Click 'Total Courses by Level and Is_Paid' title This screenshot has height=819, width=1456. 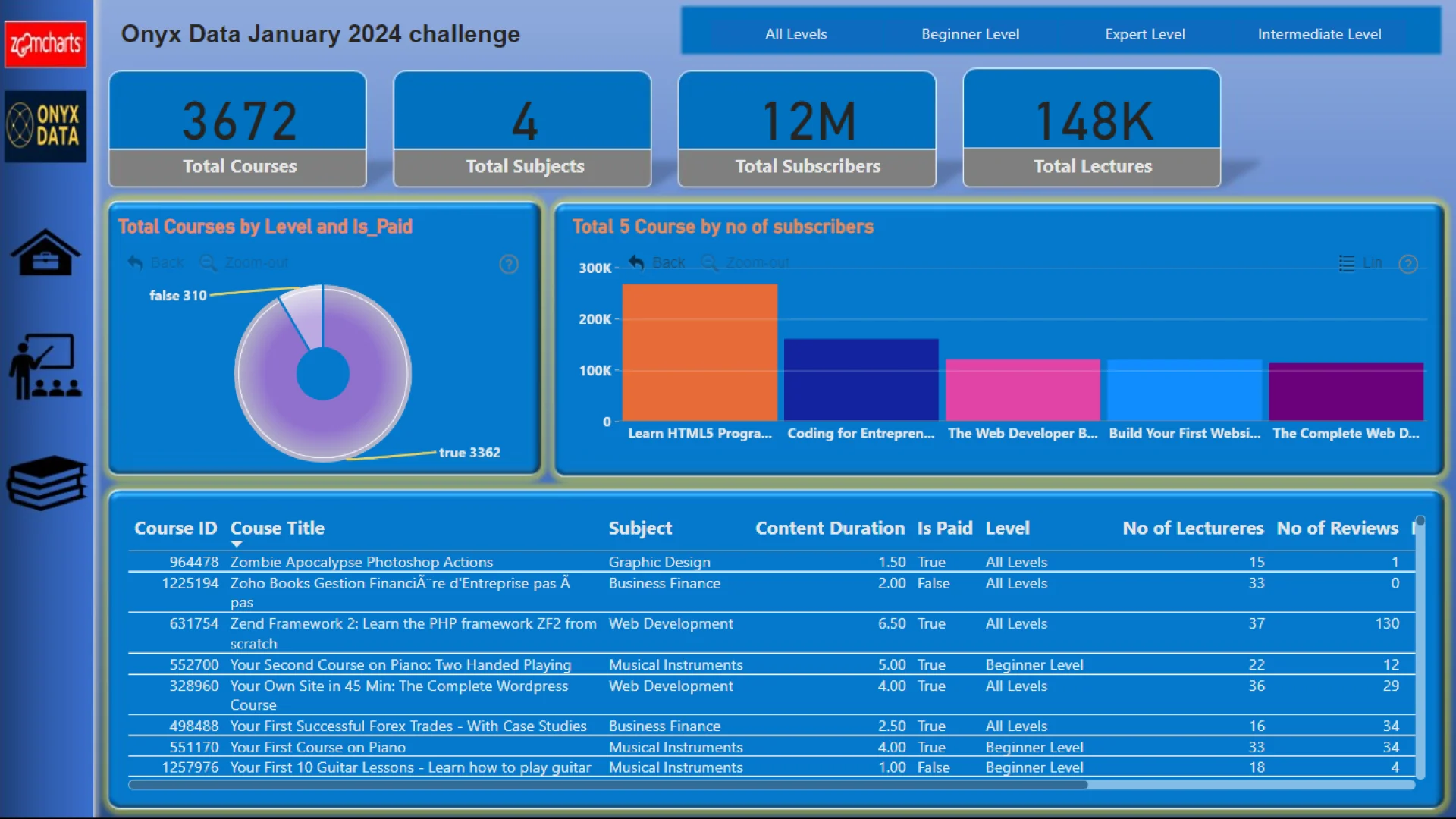click(265, 227)
